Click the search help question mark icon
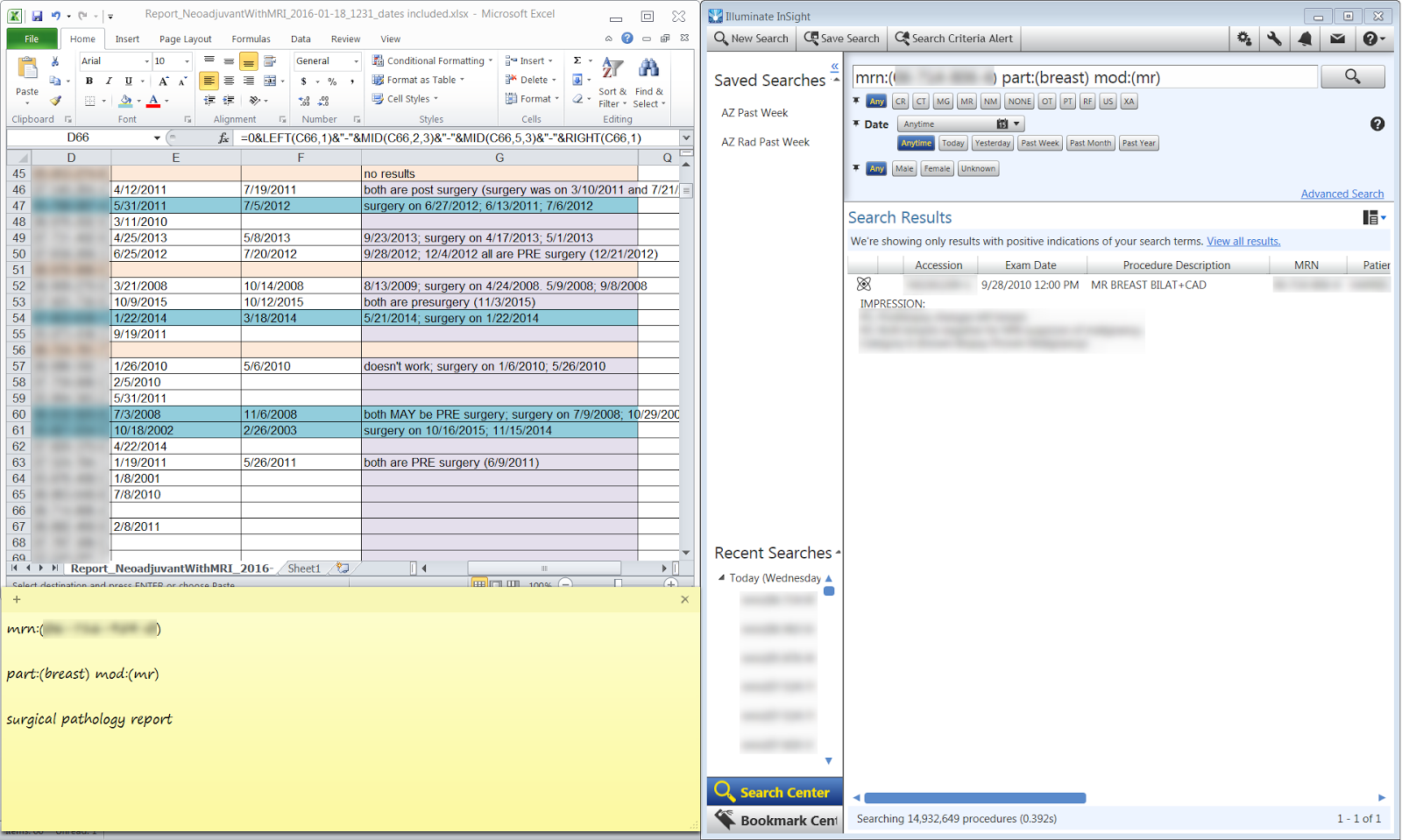 click(x=1377, y=124)
